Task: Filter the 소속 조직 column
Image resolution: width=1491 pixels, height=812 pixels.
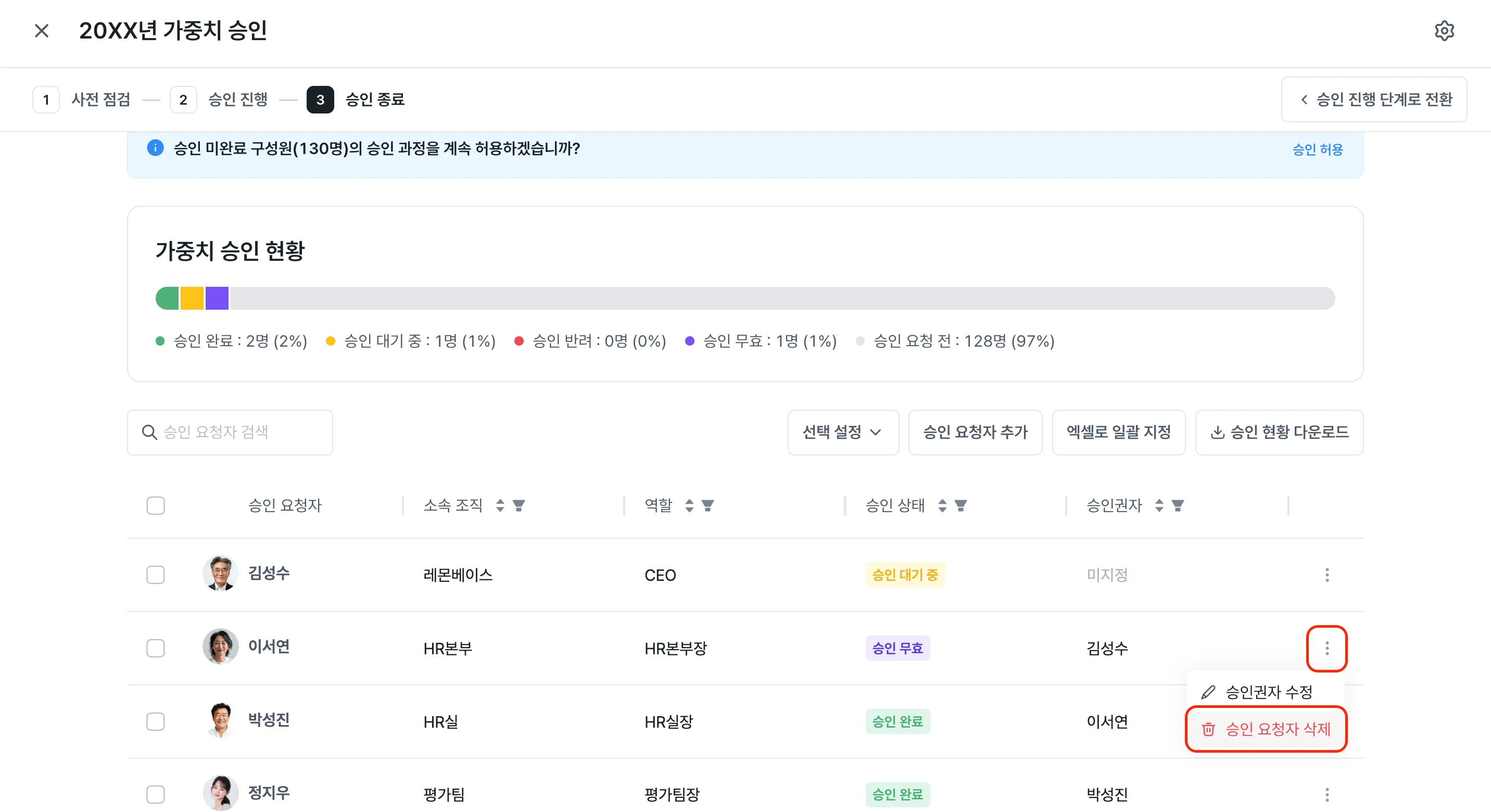Action: click(519, 505)
